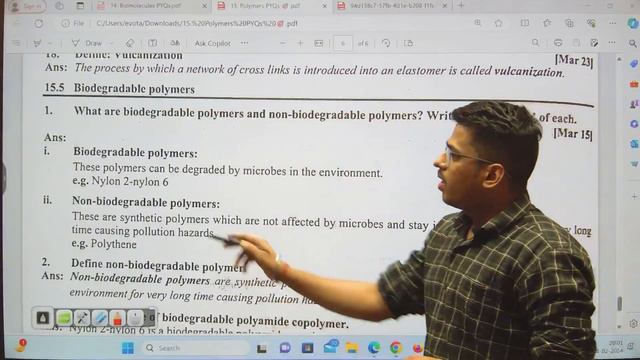640x360 pixels.
Task: Open the Windows Start menu
Action: pos(127,348)
